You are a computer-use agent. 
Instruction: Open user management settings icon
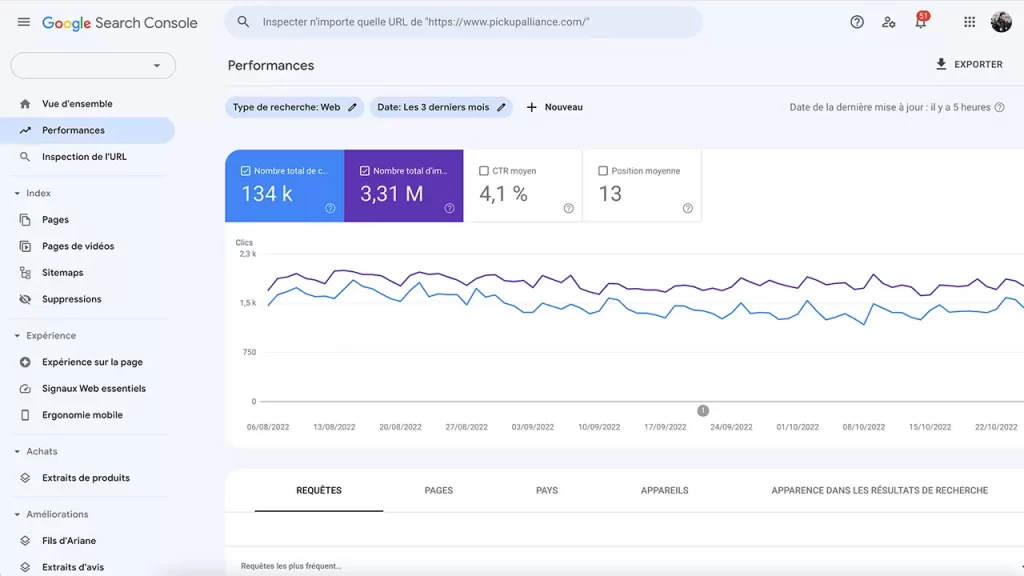tap(888, 22)
